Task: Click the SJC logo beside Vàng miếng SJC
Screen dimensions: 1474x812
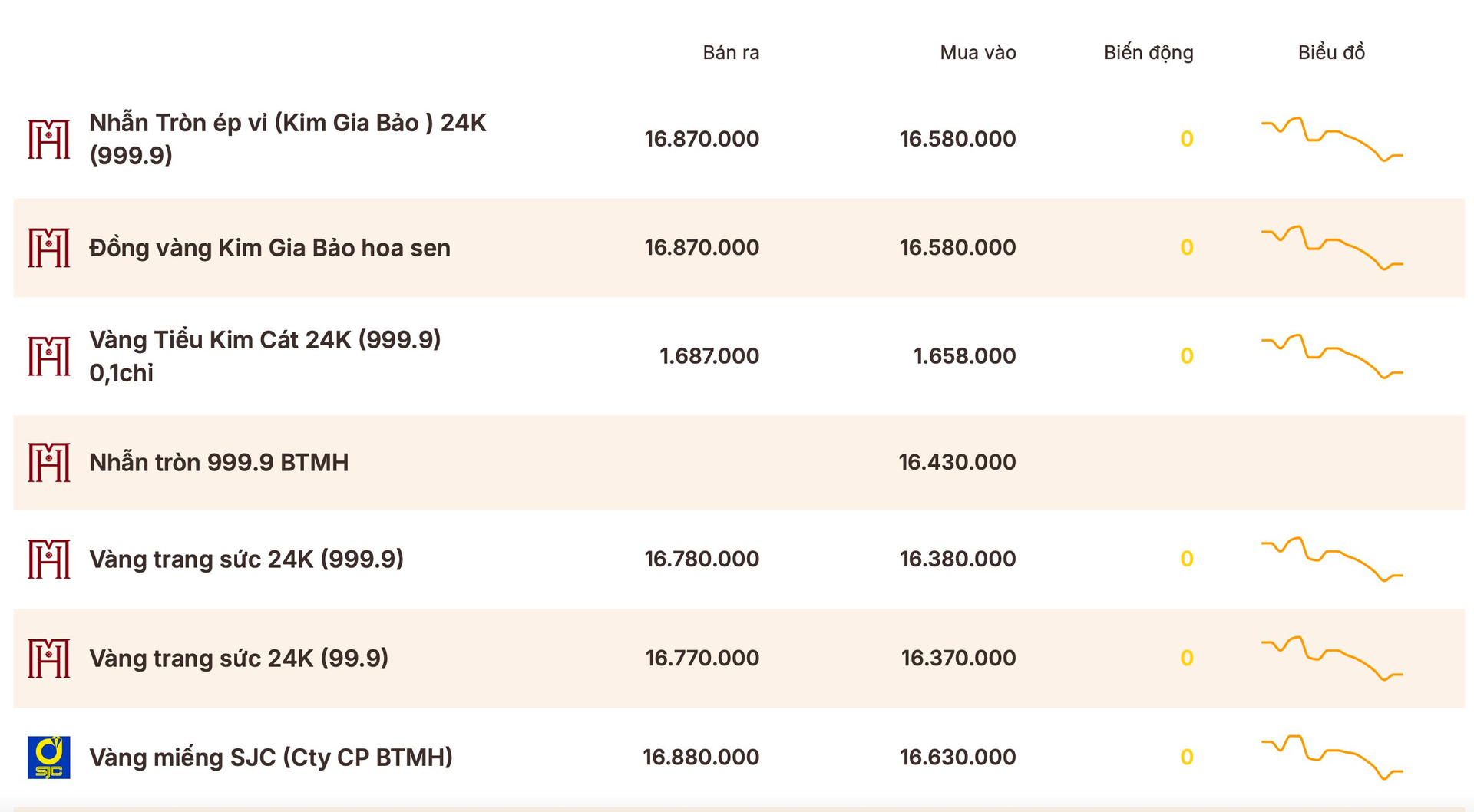Action: coord(48,758)
